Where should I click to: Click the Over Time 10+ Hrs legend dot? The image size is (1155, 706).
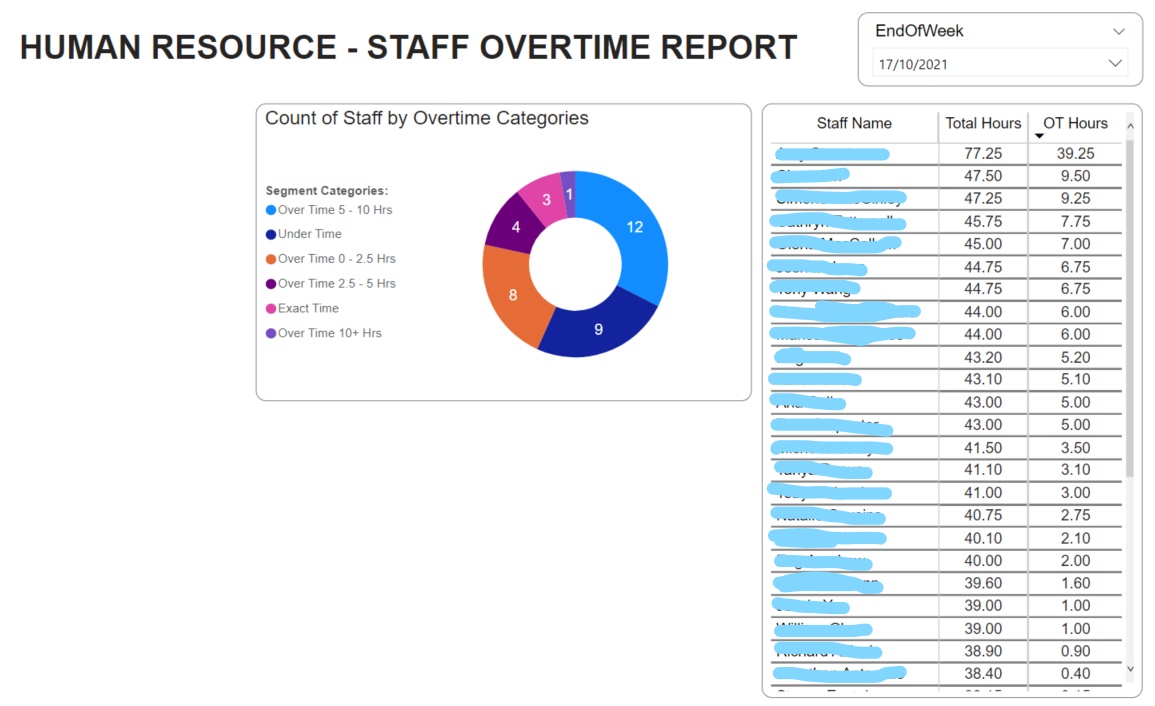tap(271, 333)
